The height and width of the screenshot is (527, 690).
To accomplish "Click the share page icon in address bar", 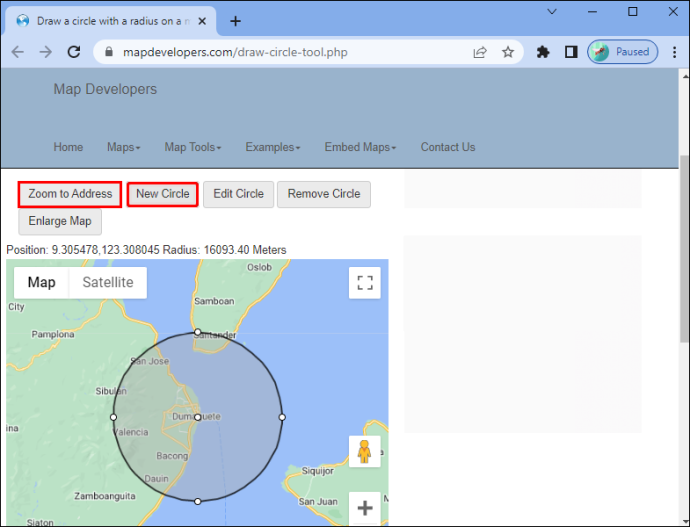I will 480,52.
